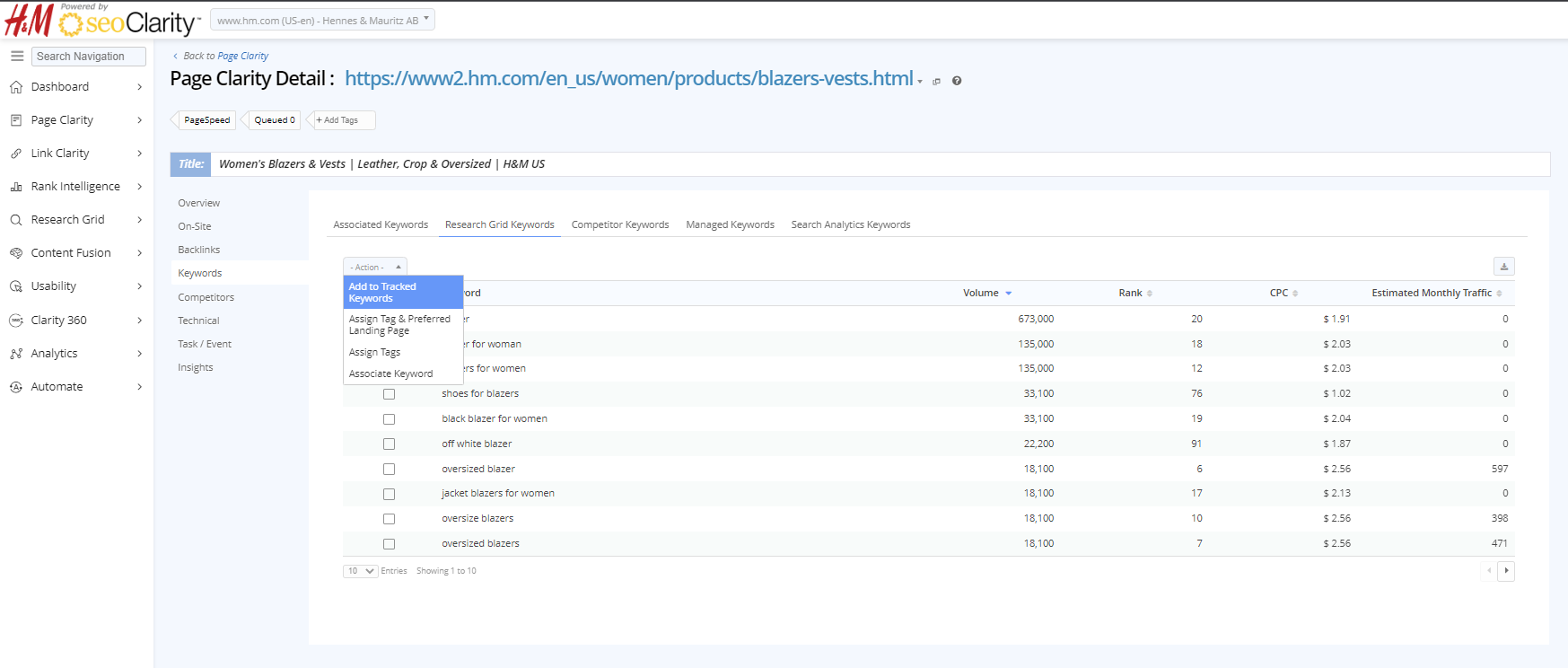Viewport: 1568px width, 668px height.
Task: Switch to Competitor Keywords tab
Action: [619, 225]
